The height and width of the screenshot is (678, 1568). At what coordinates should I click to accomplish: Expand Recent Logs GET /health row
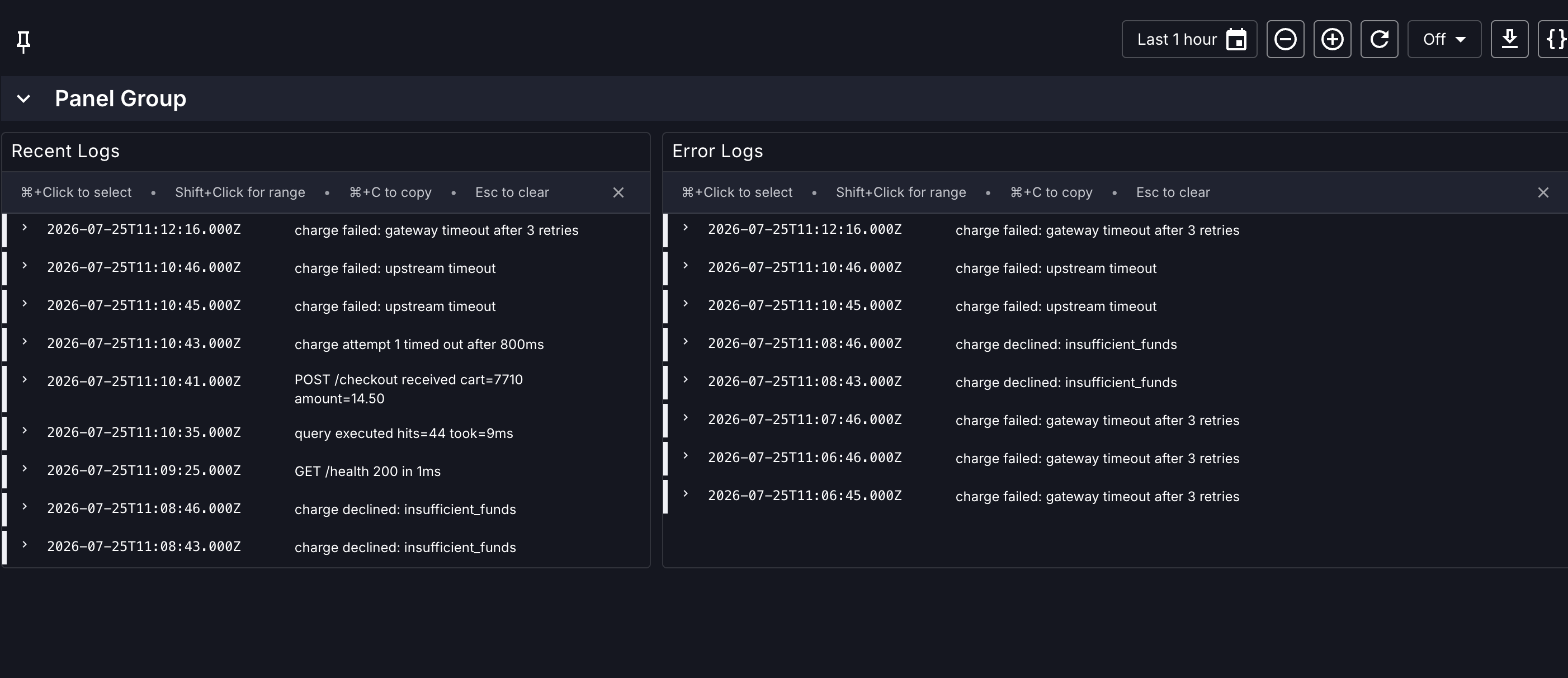25,468
